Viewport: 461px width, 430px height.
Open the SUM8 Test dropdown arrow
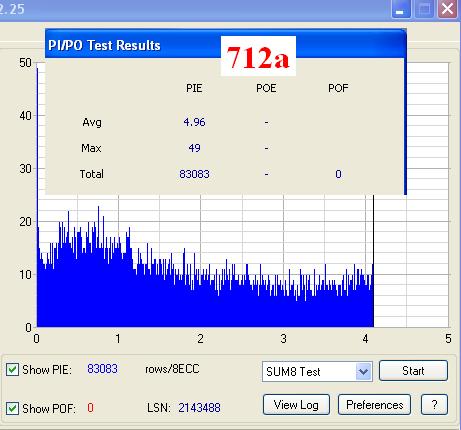[x=363, y=371]
